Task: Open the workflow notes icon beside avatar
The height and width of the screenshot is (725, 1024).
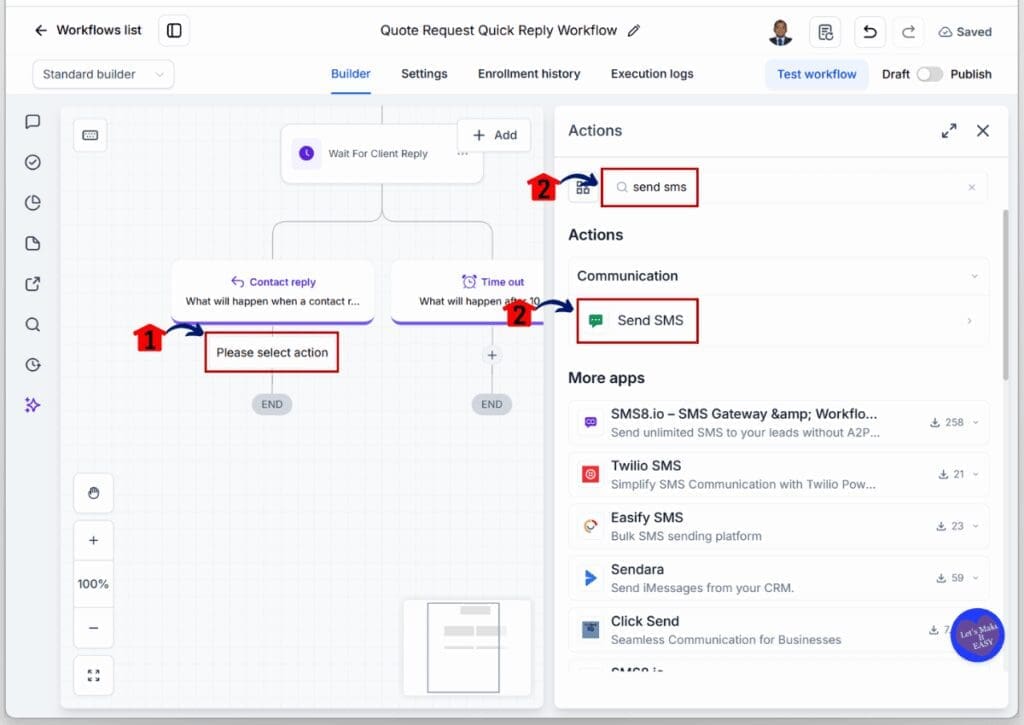Action: [825, 31]
